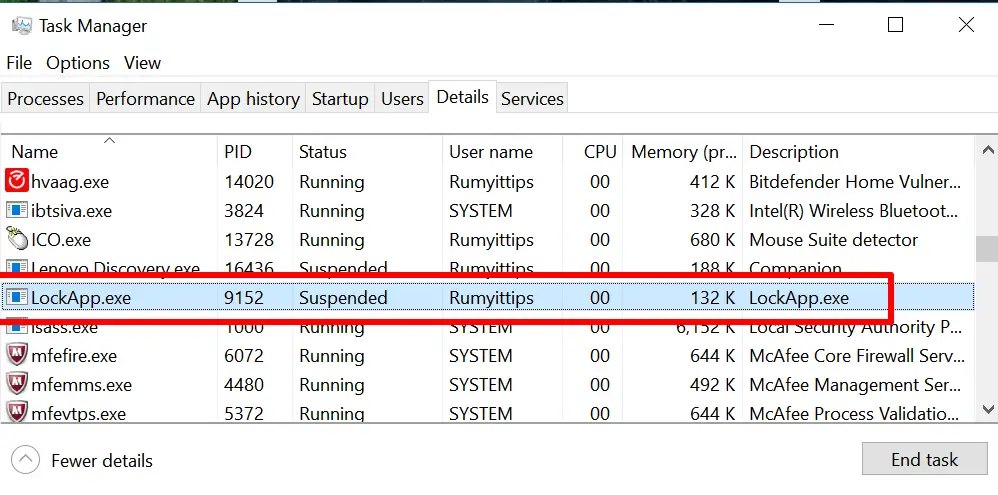Select the Details tab

(463, 97)
